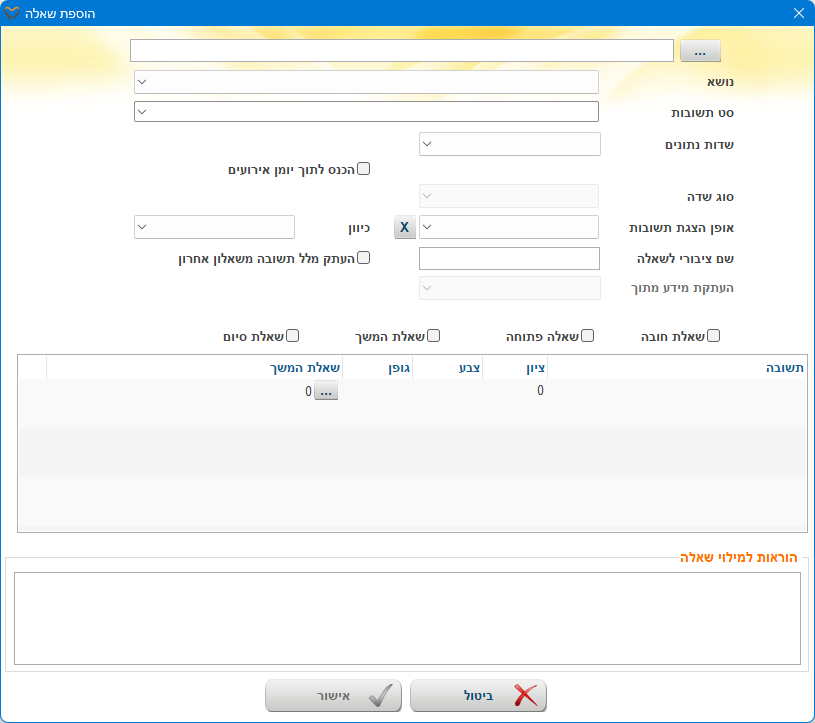Tick the הכנס לתוך יומן אירועים checkbox
The height and width of the screenshot is (723, 815).
click(x=364, y=169)
